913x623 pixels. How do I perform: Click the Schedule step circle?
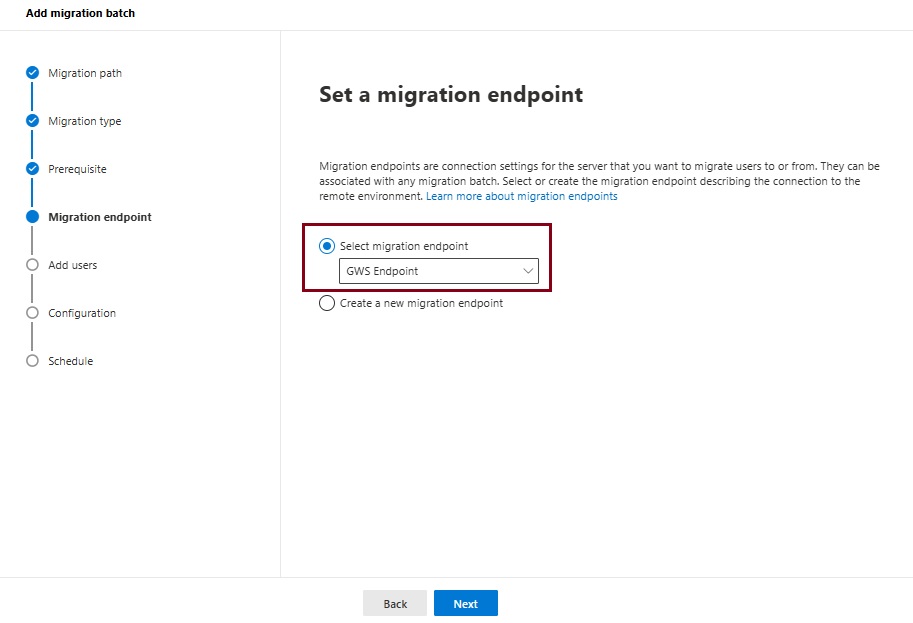click(32, 361)
